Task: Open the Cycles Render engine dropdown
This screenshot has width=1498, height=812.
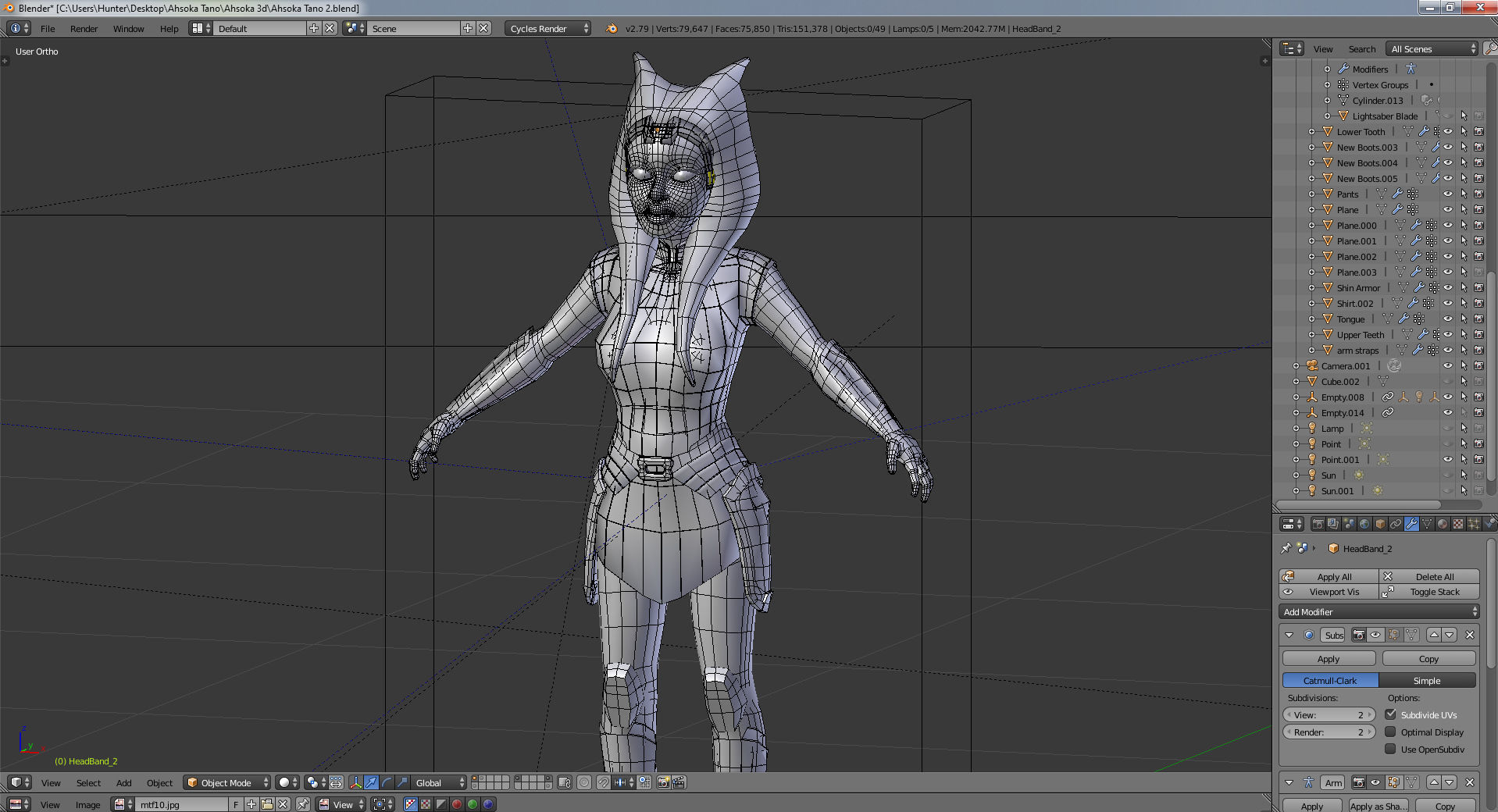Action: 547,28
